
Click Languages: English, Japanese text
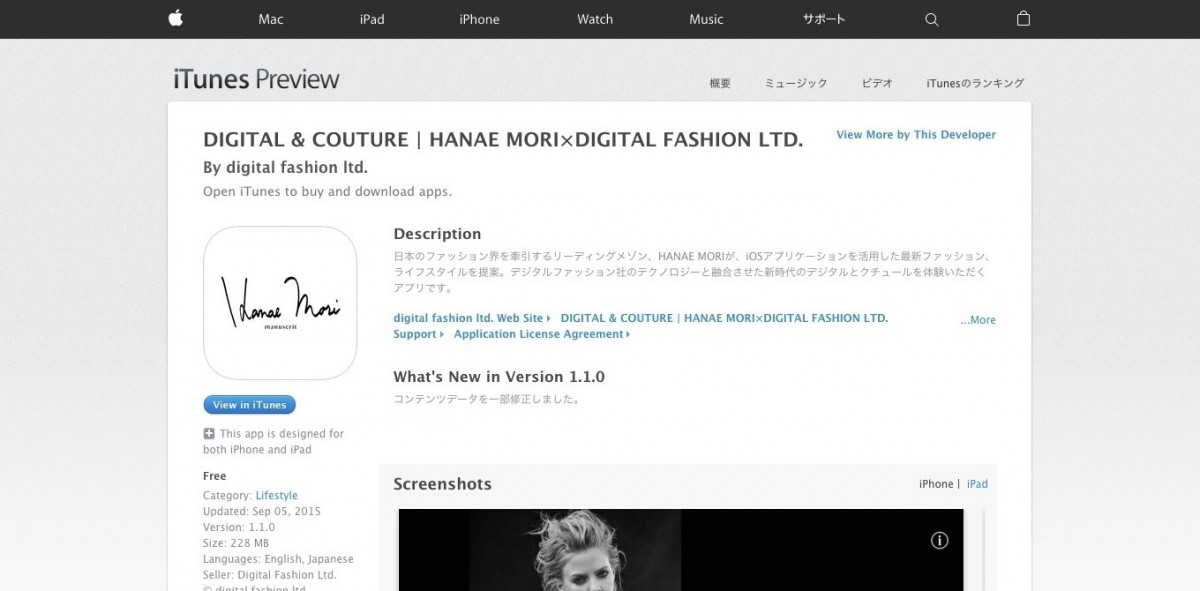click(x=278, y=559)
